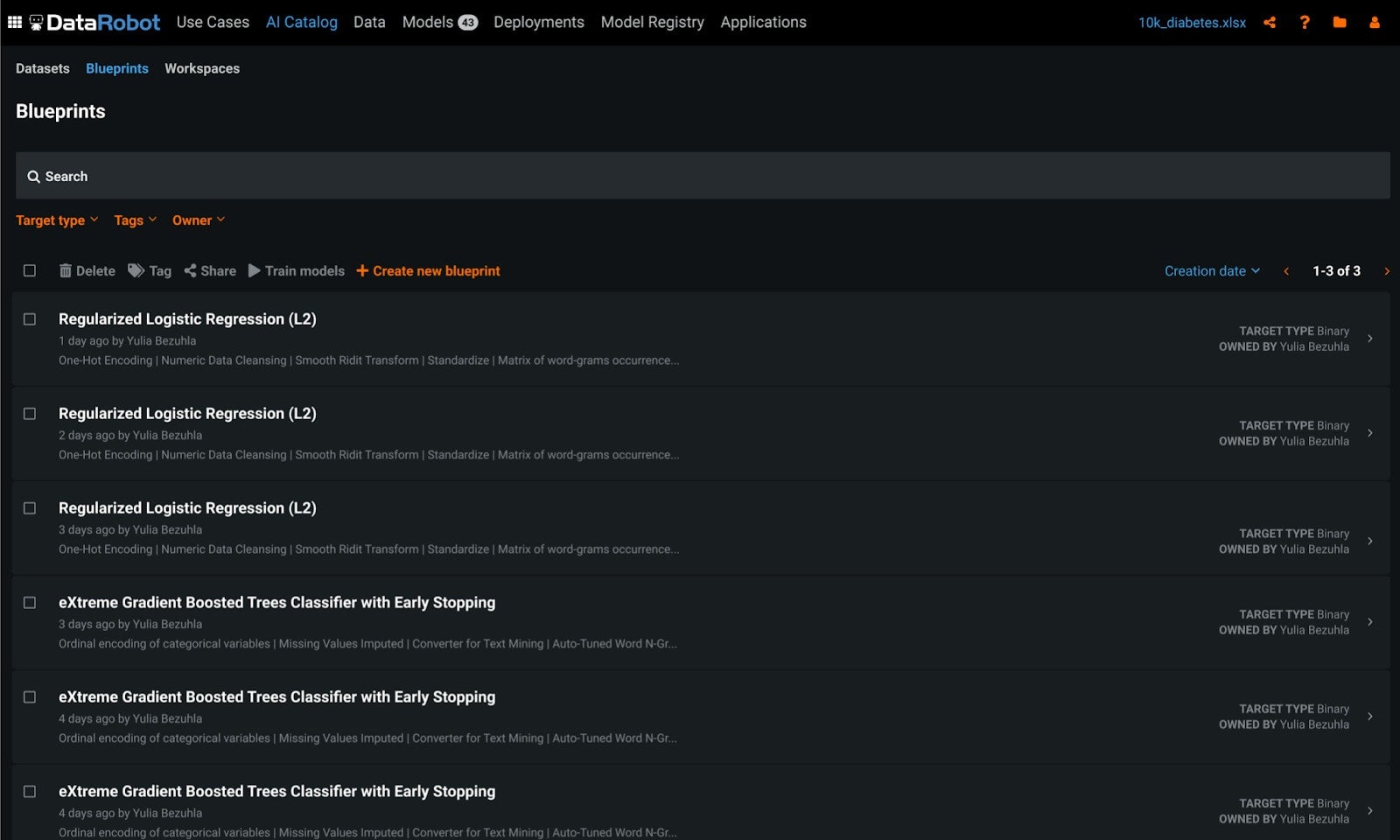Click '1 day ago by Yulia Bezuhla' text
The width and height of the screenshot is (1400, 840).
point(128,341)
